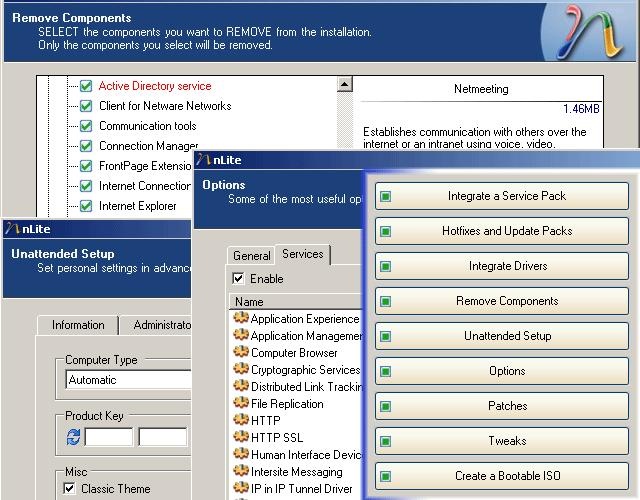This screenshot has width=640, height=500.
Task: Click the first Product Key input field
Action: point(109,437)
